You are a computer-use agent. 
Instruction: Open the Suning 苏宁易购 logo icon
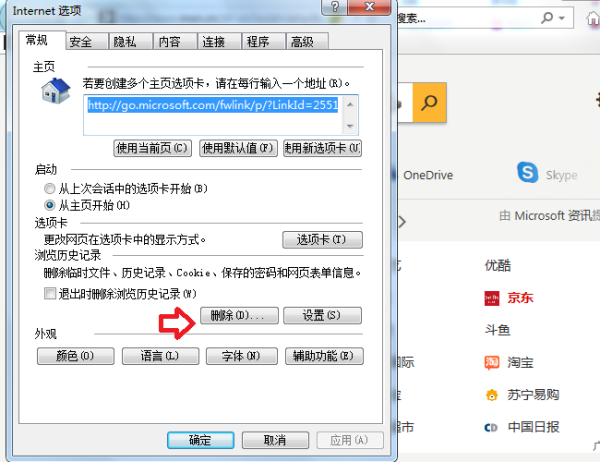(492, 395)
